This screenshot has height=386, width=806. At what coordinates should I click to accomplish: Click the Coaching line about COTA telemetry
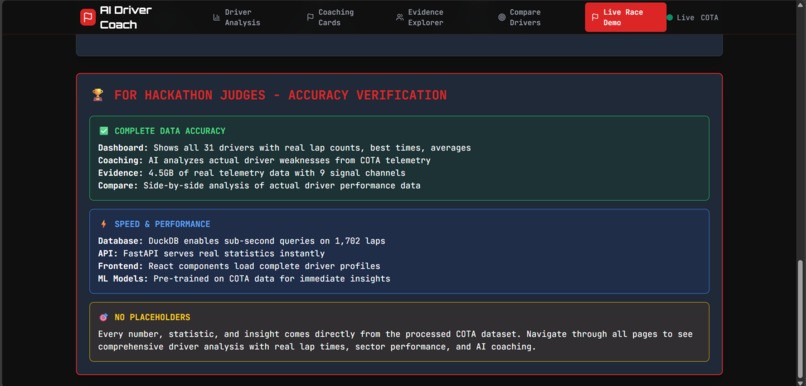tap(264, 160)
